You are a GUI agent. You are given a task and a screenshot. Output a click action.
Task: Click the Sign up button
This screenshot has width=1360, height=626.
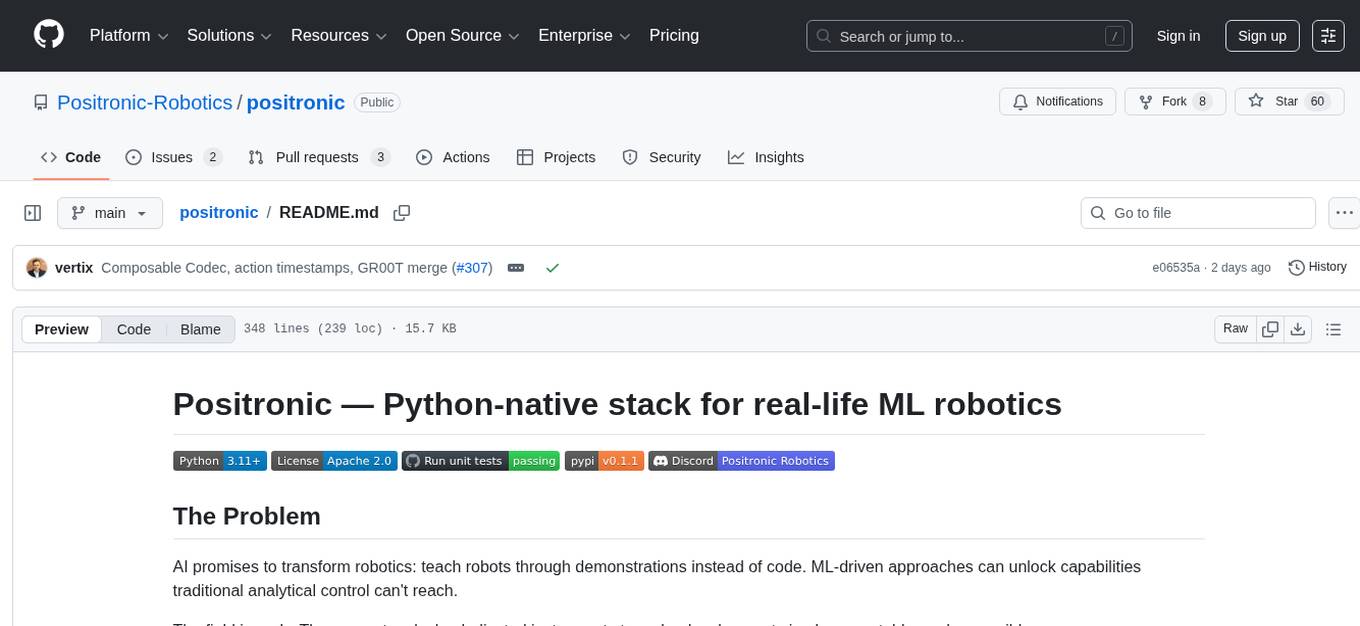pyautogui.click(x=1262, y=36)
